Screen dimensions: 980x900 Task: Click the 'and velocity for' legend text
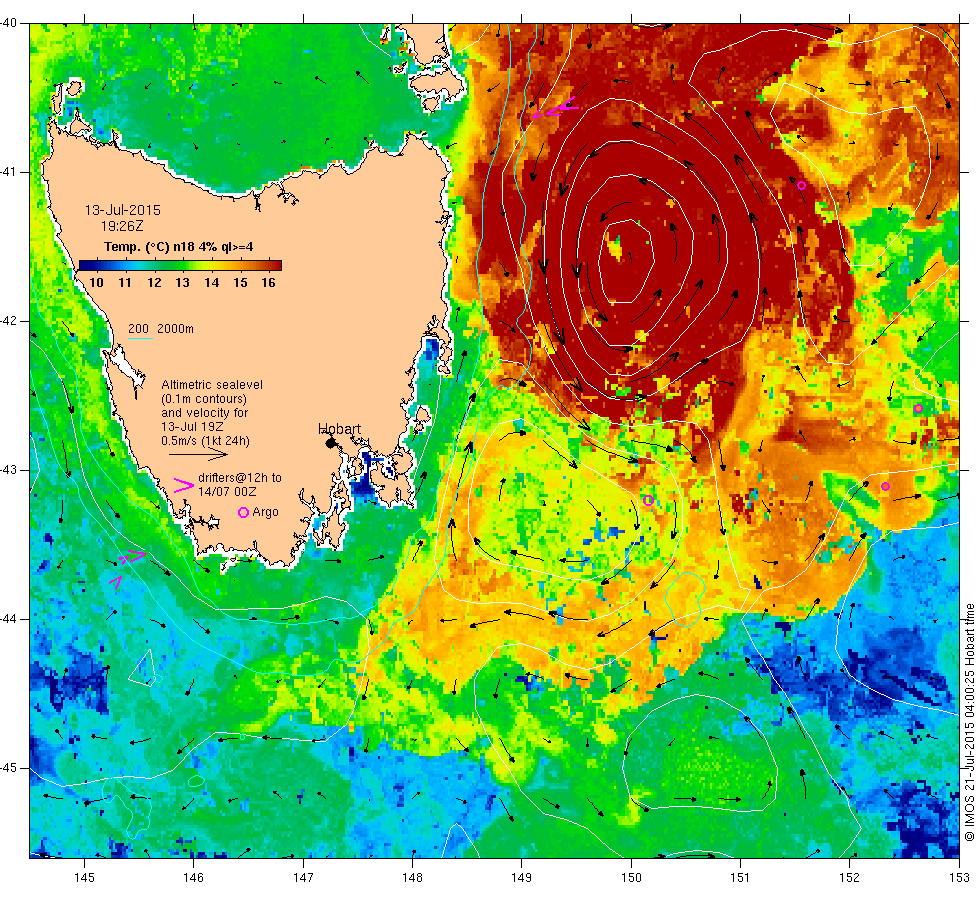[x=204, y=413]
